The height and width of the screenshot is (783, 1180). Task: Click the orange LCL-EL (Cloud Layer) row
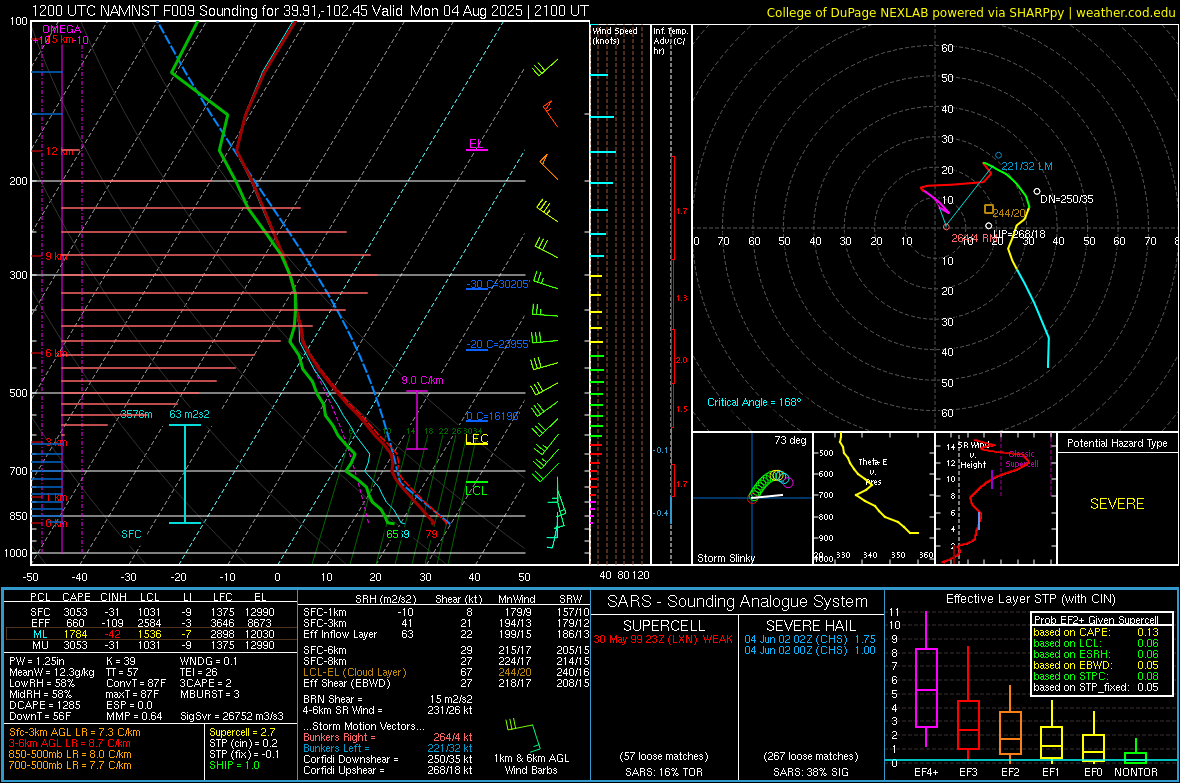tap(446, 672)
